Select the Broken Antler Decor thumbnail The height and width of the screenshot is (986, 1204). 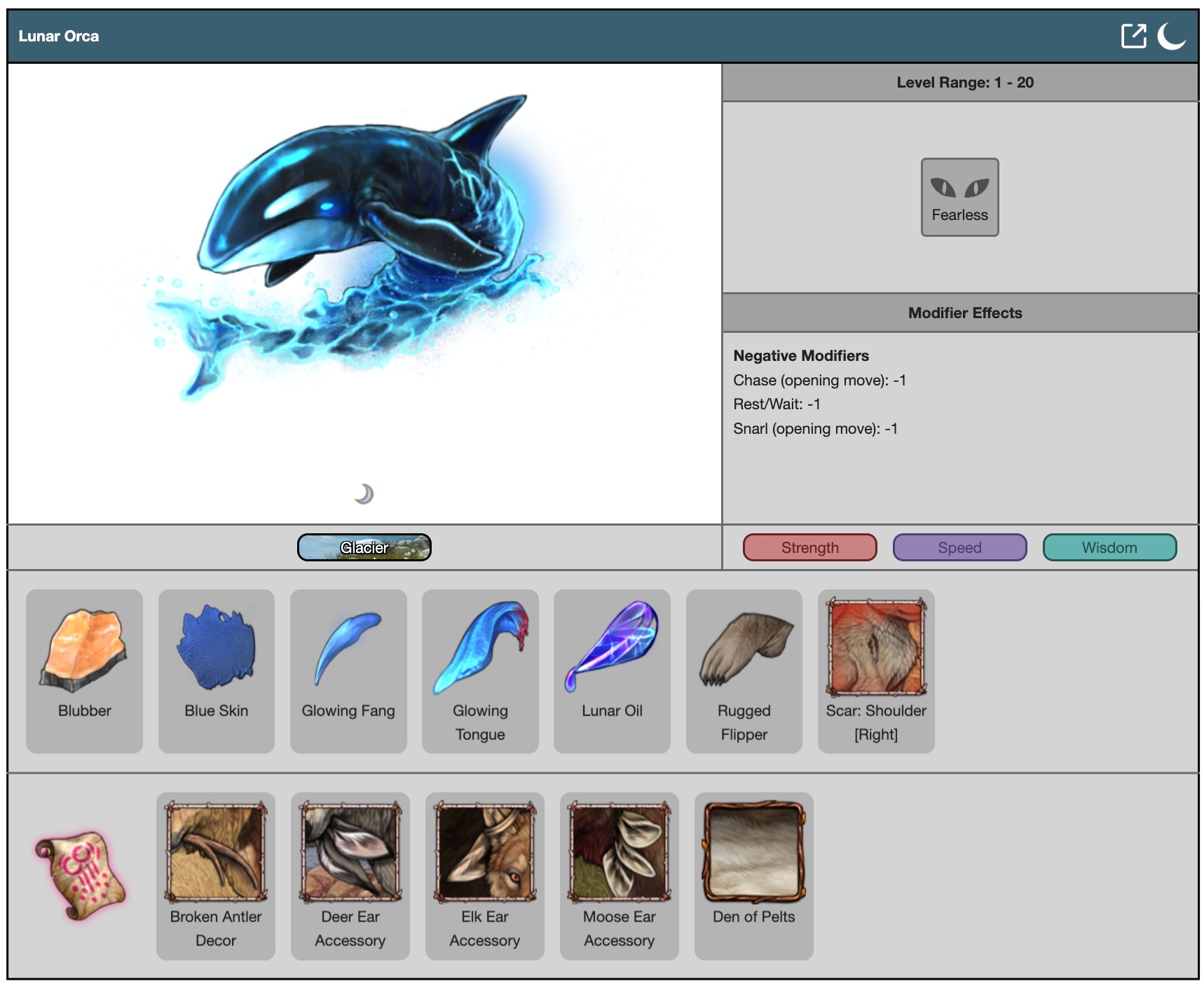coord(216,852)
